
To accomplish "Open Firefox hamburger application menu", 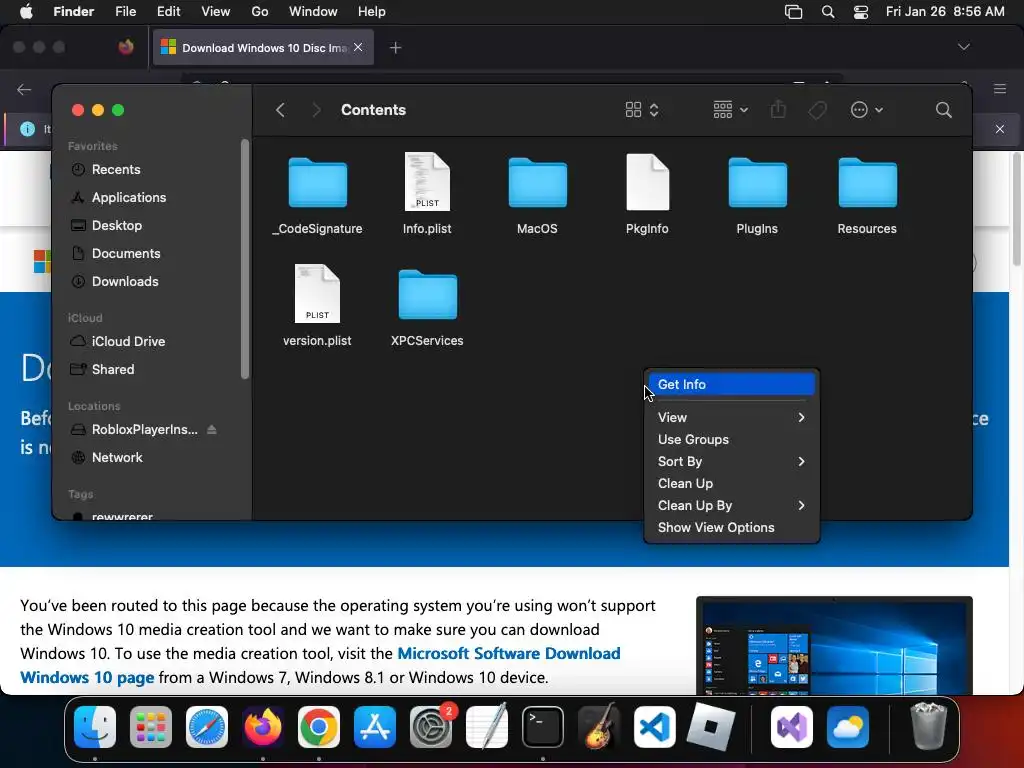I will tap(1000, 89).
